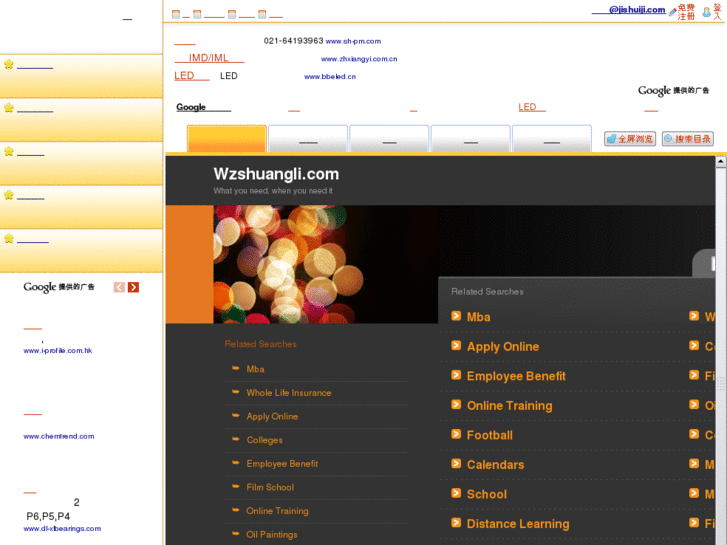
Task: Open School related search
Action: 487,494
